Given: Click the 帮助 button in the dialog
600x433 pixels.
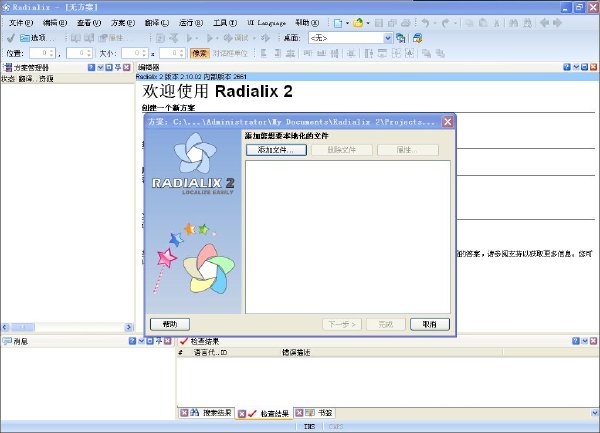Looking at the screenshot, I should point(170,324).
